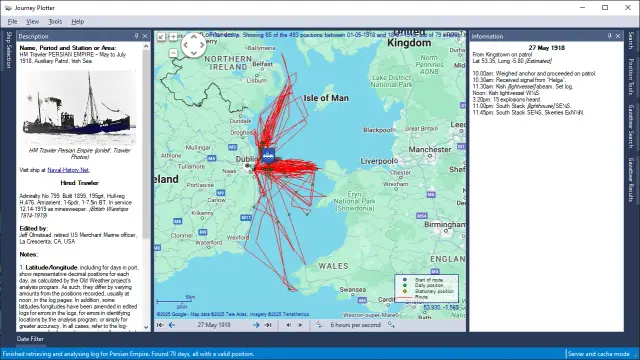
Task: Click the Dublin label on the map
Action: click(246, 159)
